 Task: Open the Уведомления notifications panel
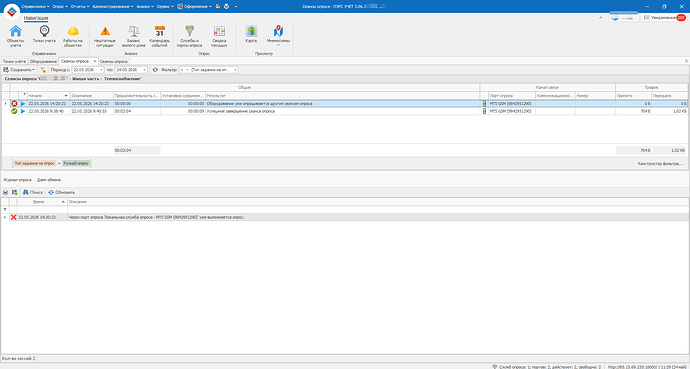click(x=664, y=18)
